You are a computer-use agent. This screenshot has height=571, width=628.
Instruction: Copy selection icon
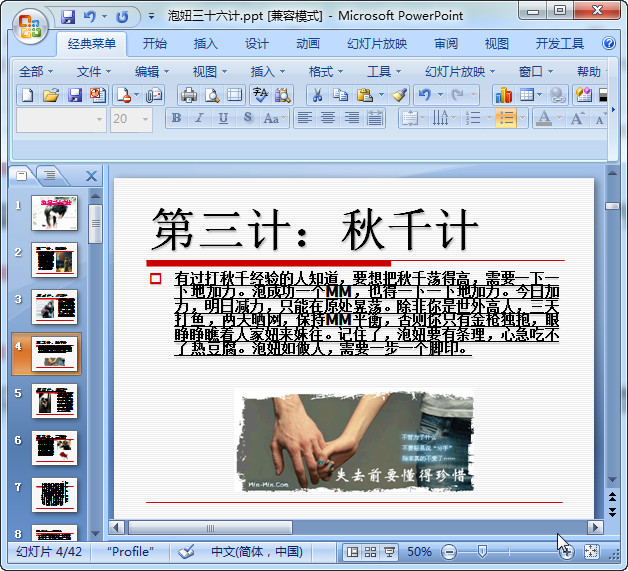(x=340, y=95)
